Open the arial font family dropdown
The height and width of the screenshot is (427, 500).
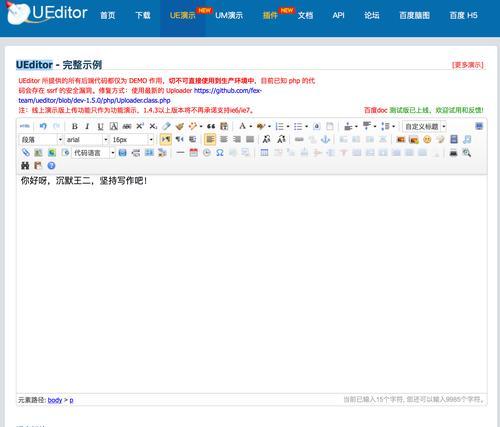pos(87,139)
